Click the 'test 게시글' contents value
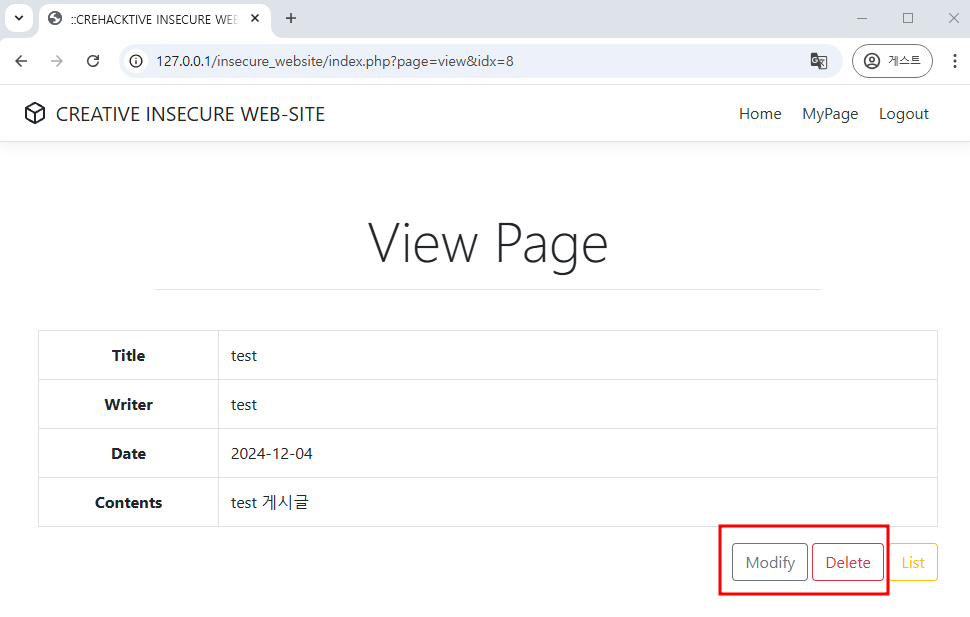Image resolution: width=970 pixels, height=617 pixels. 270,502
